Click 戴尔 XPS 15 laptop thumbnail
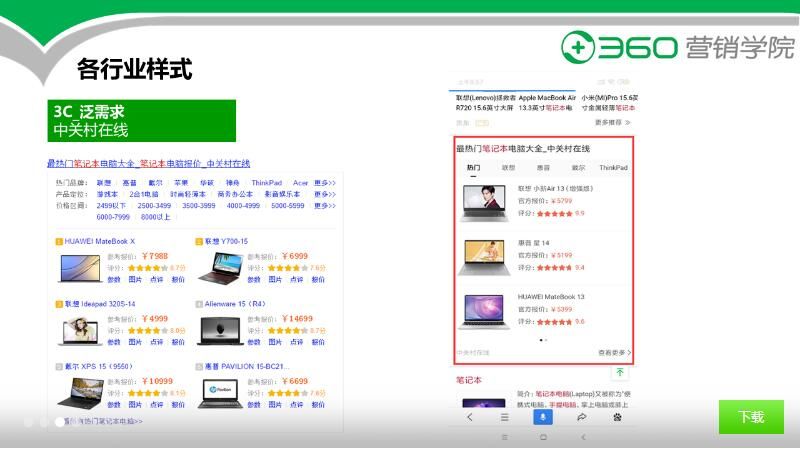Screen dimensions: 800x449 pyautogui.click(x=81, y=393)
